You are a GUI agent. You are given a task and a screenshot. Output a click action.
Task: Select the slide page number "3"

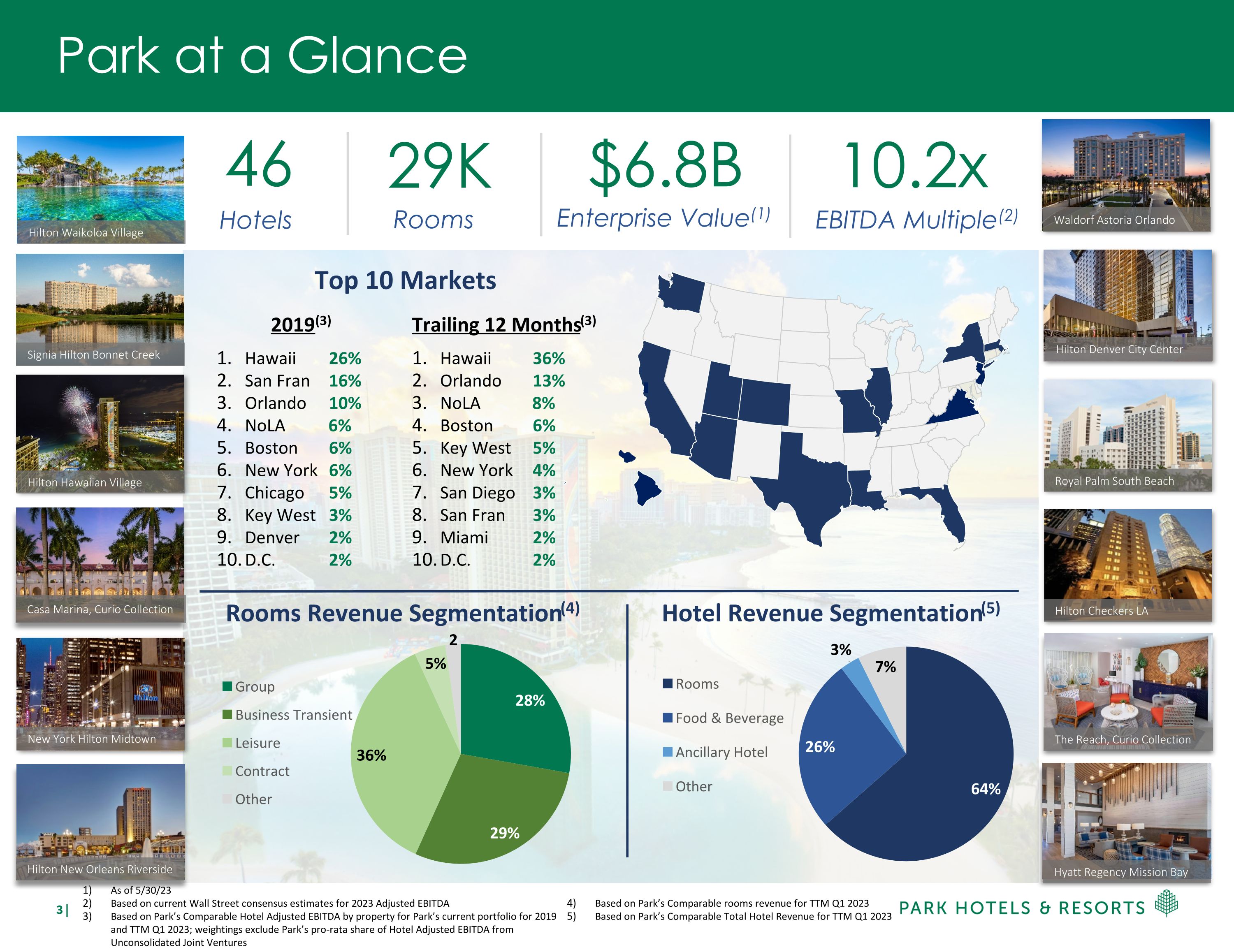click(60, 909)
